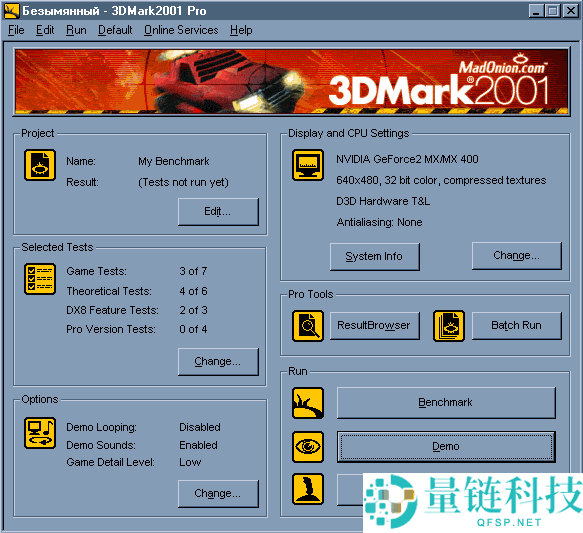The width and height of the screenshot is (583, 533).
Task: Click the Demo eye icon
Action: coord(307,447)
